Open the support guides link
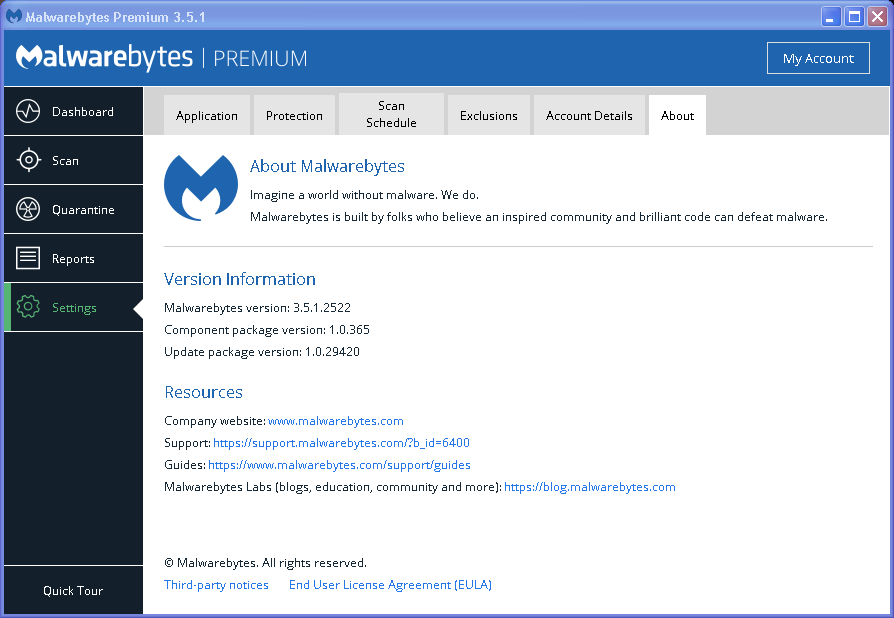The image size is (894, 618). (339, 465)
